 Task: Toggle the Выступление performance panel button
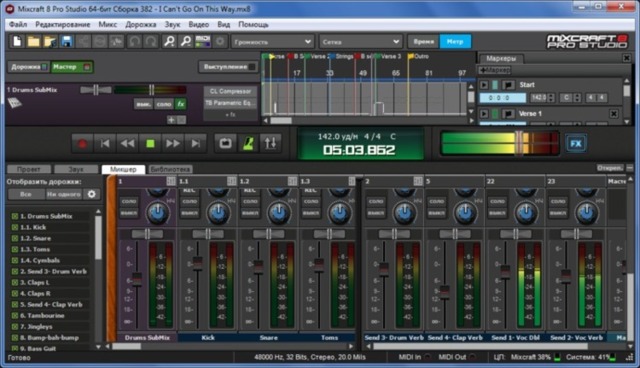229,67
